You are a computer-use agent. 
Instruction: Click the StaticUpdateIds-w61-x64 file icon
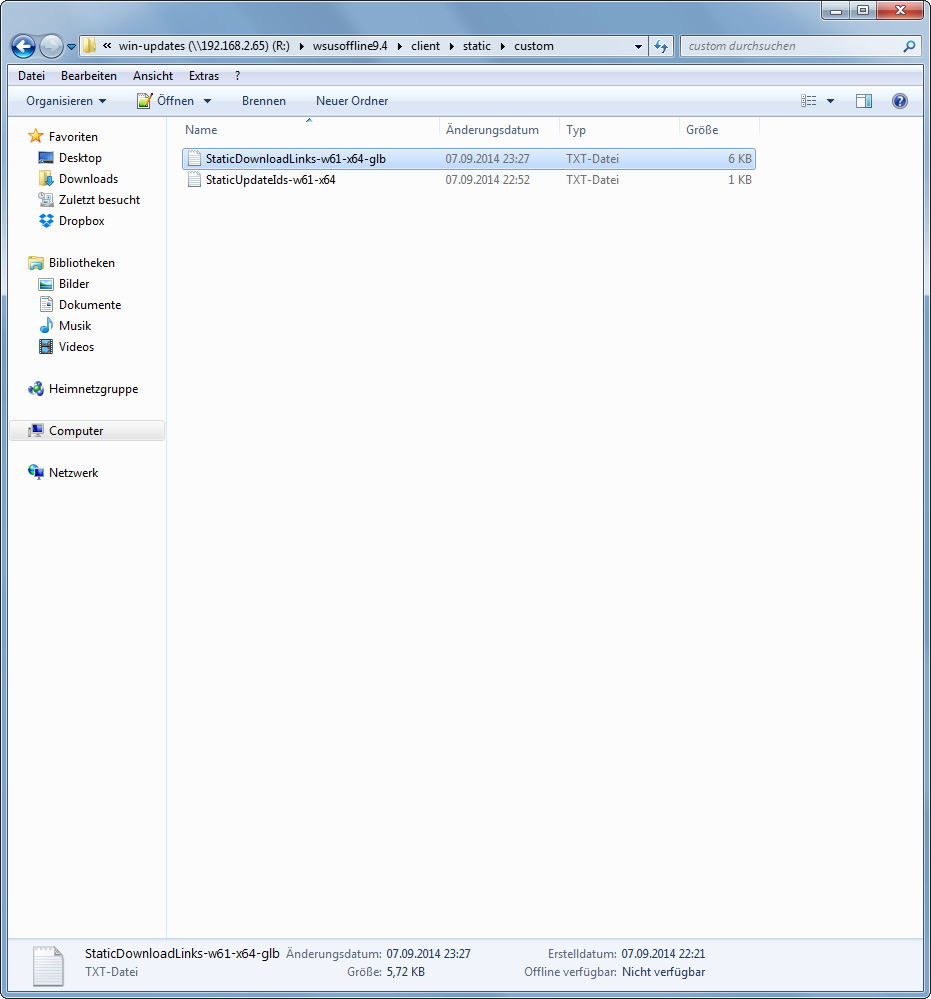click(195, 180)
